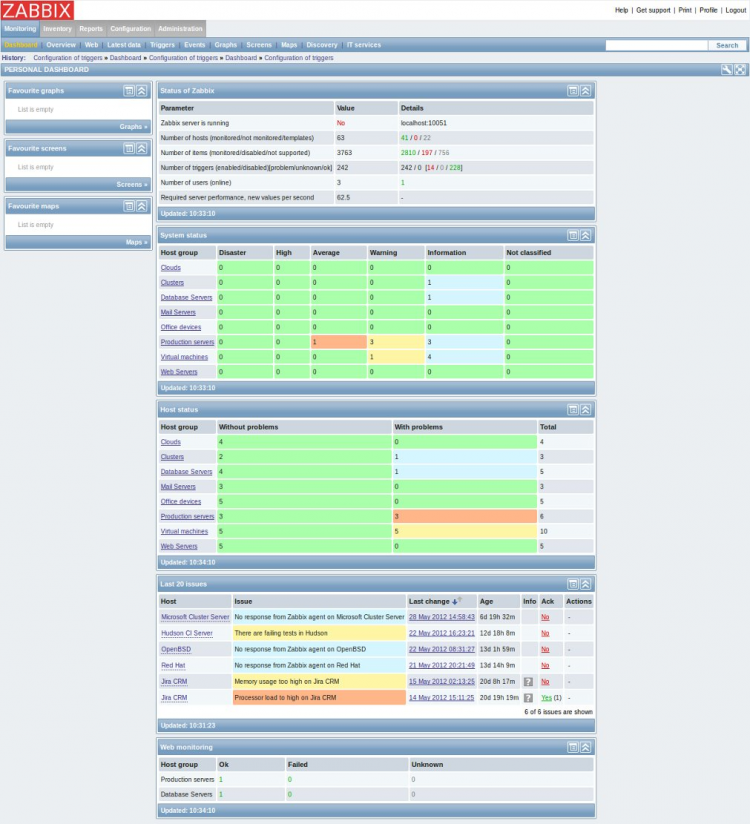Click the Print link
Image resolution: width=750 pixels, height=824 pixels.
tap(685, 10)
